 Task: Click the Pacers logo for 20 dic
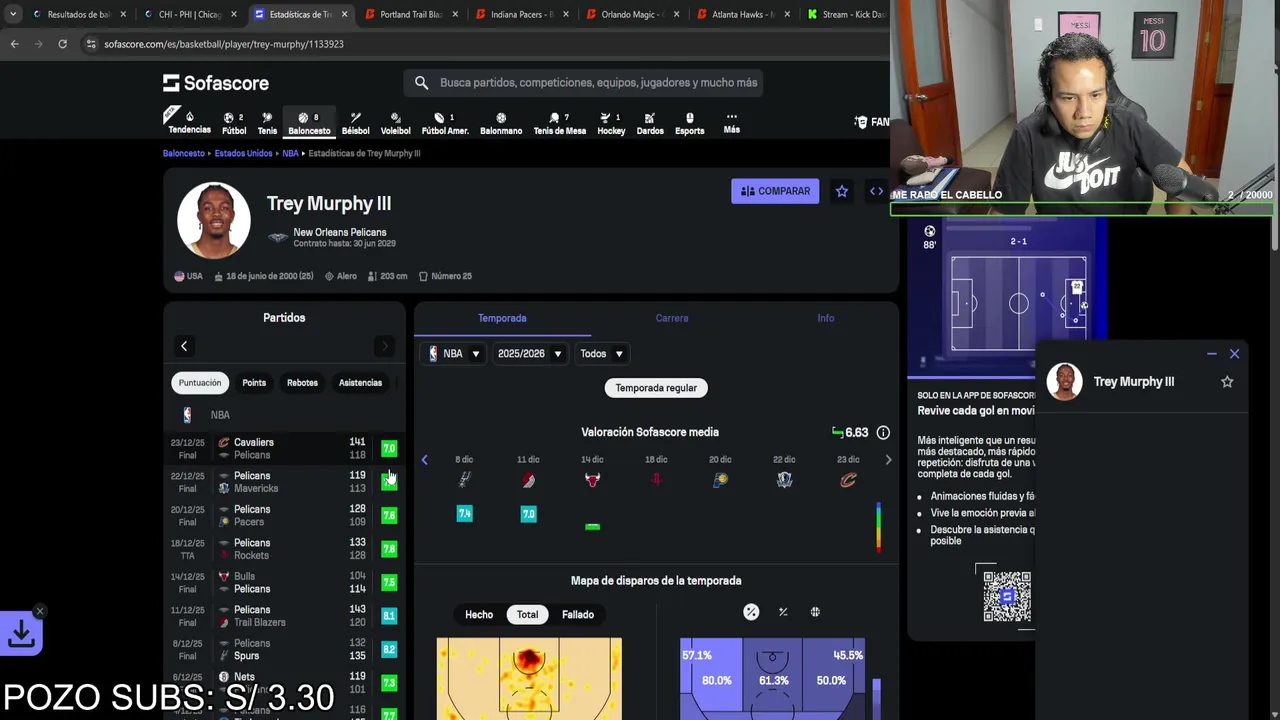(720, 480)
